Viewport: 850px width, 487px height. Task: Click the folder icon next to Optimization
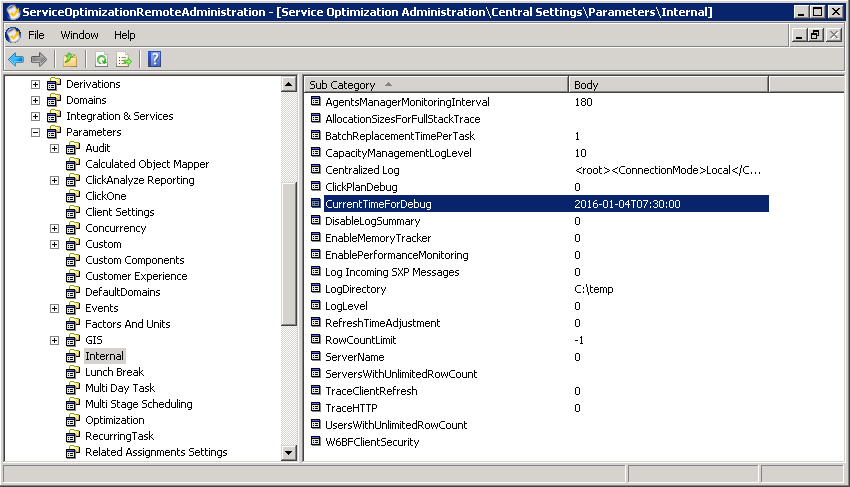[x=73, y=420]
